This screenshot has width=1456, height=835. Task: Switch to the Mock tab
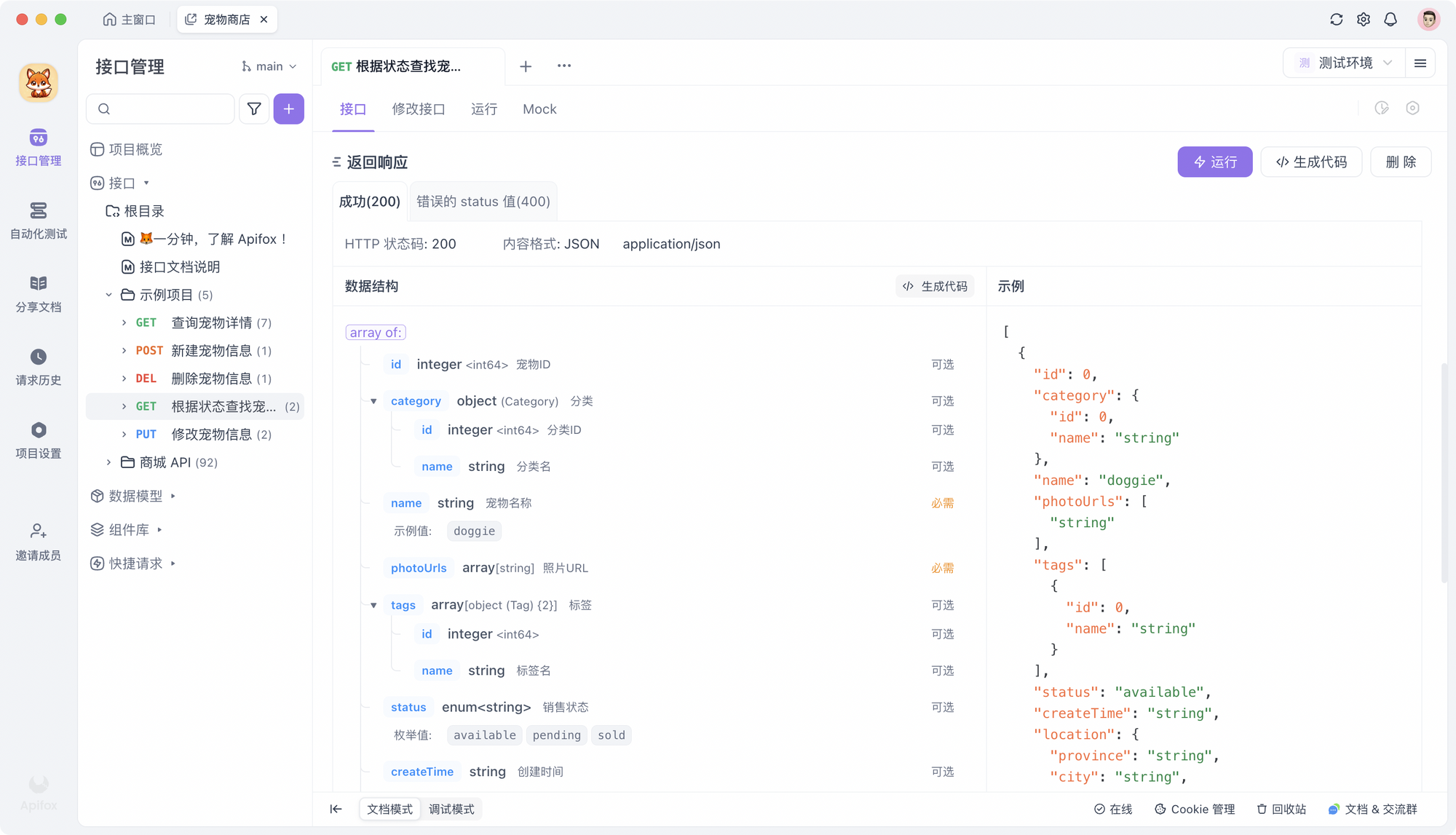point(539,109)
